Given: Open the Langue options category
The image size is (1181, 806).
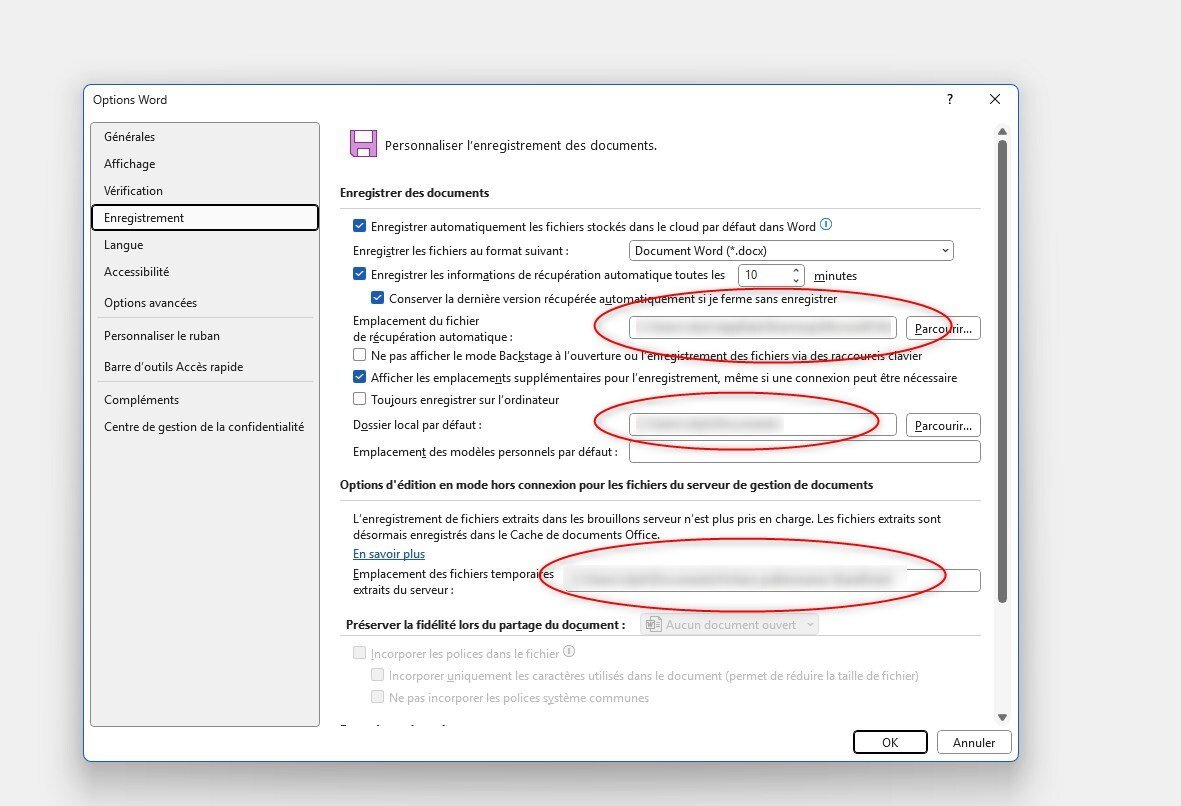Looking at the screenshot, I should 205,245.
